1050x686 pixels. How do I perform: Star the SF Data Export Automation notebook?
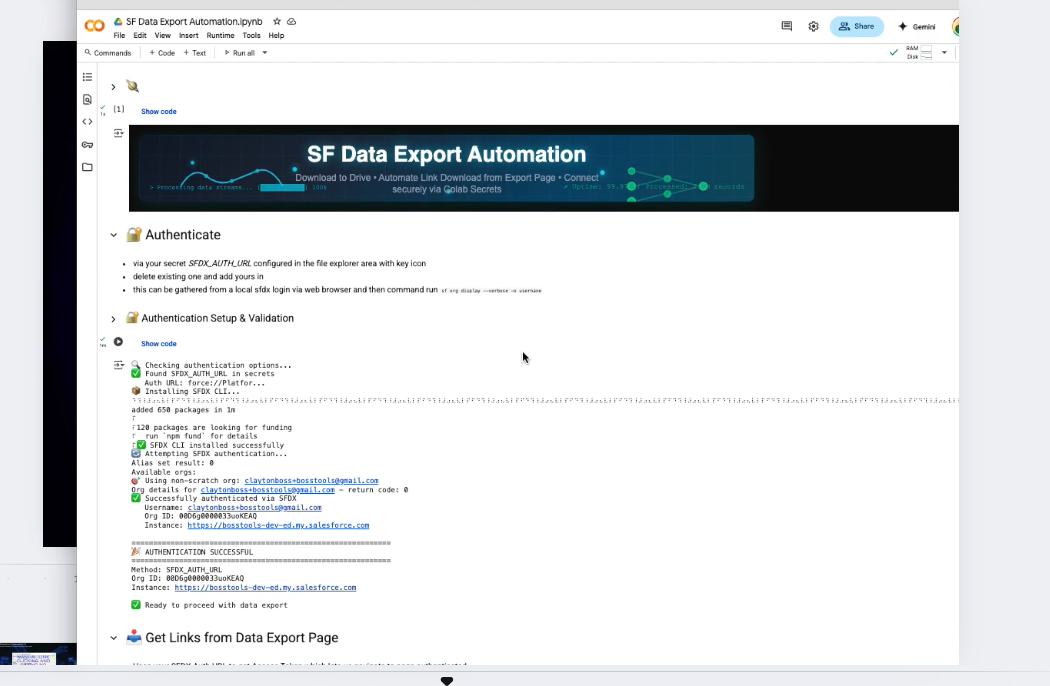tap(277, 21)
